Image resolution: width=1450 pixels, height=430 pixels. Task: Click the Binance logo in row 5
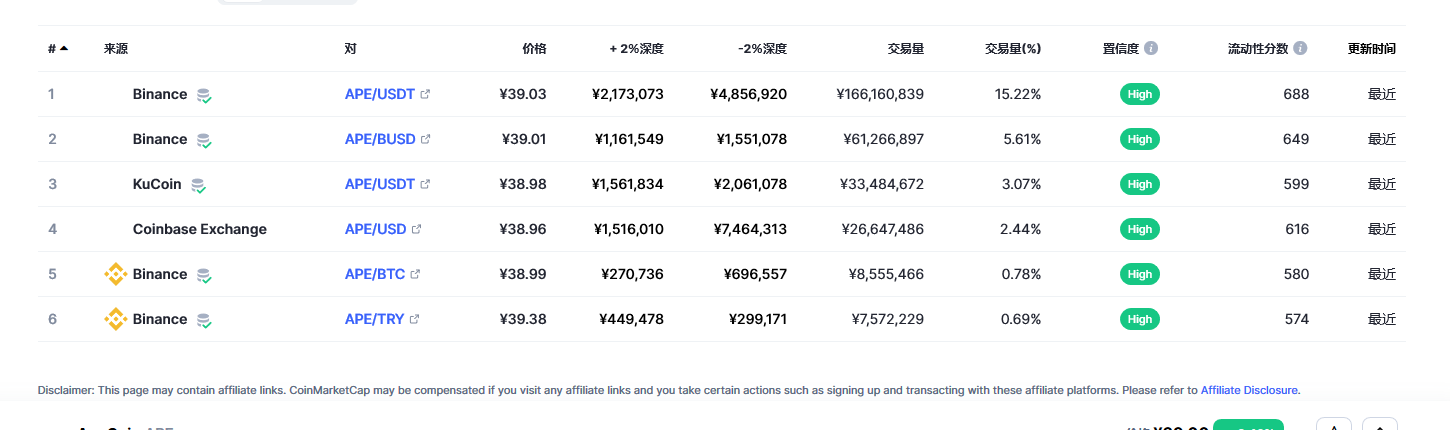[x=116, y=274]
